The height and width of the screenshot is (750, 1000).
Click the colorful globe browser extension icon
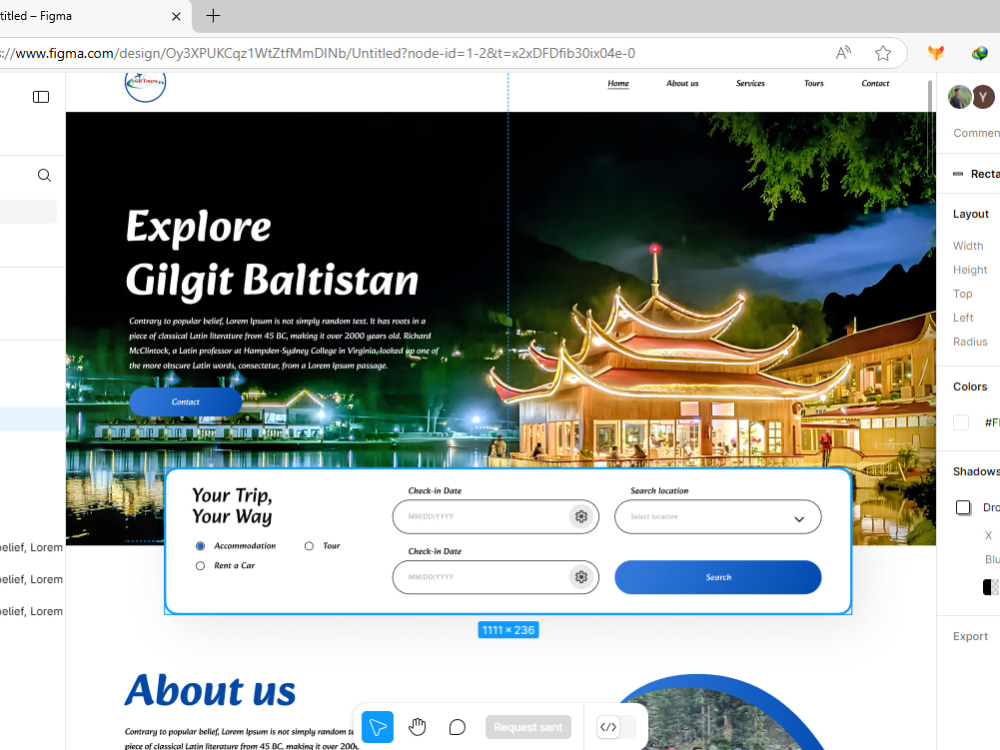point(980,53)
